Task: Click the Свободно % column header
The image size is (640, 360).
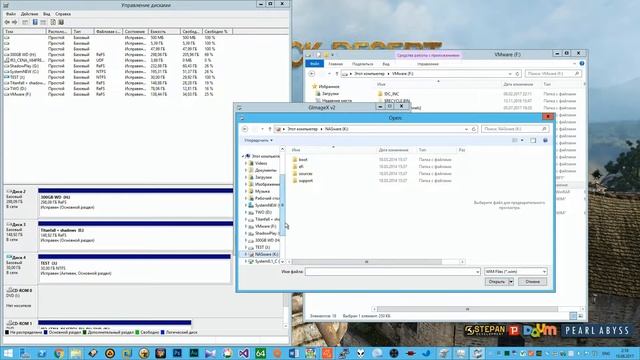Action: click(x=217, y=31)
